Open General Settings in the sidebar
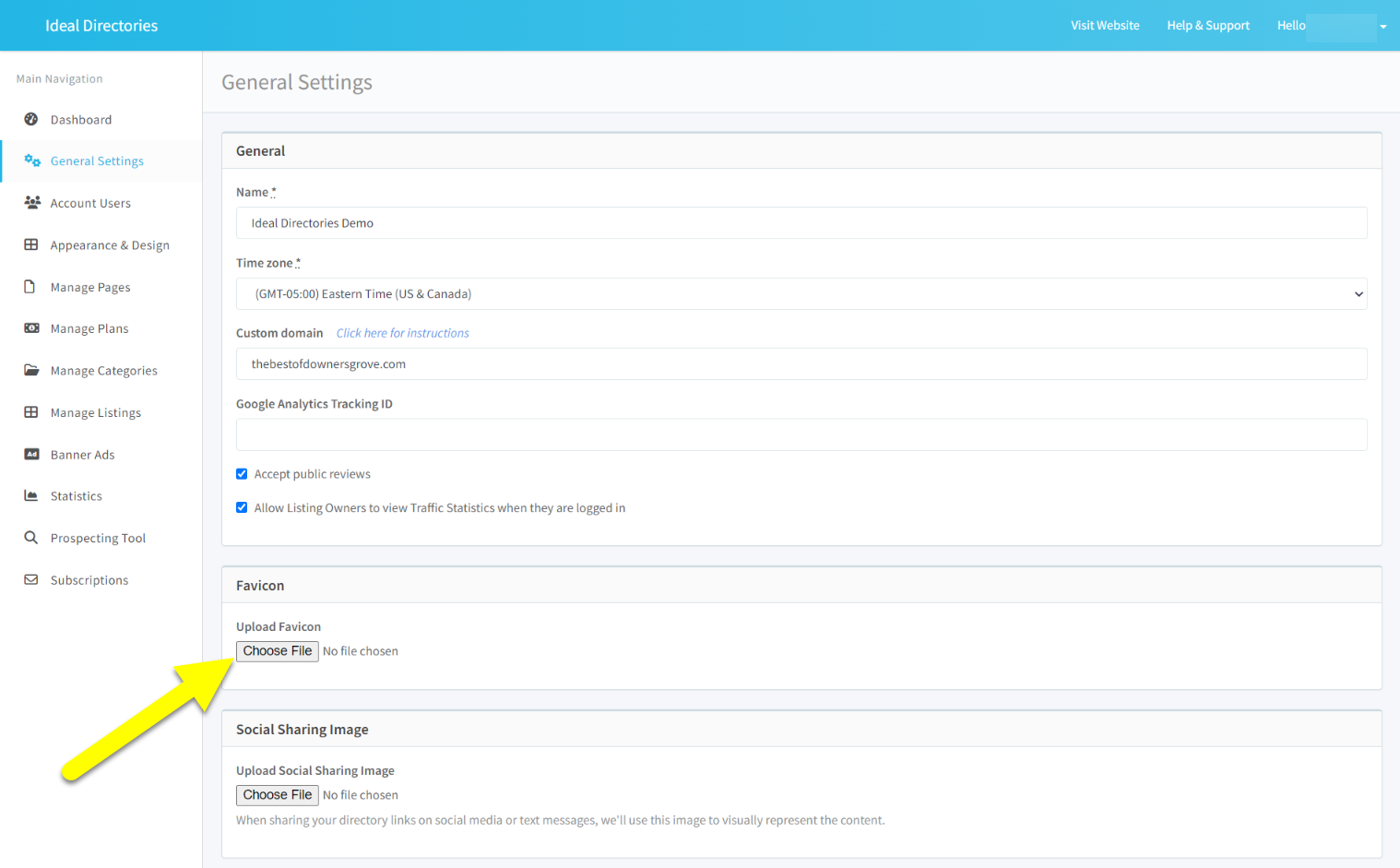 pyautogui.click(x=97, y=161)
